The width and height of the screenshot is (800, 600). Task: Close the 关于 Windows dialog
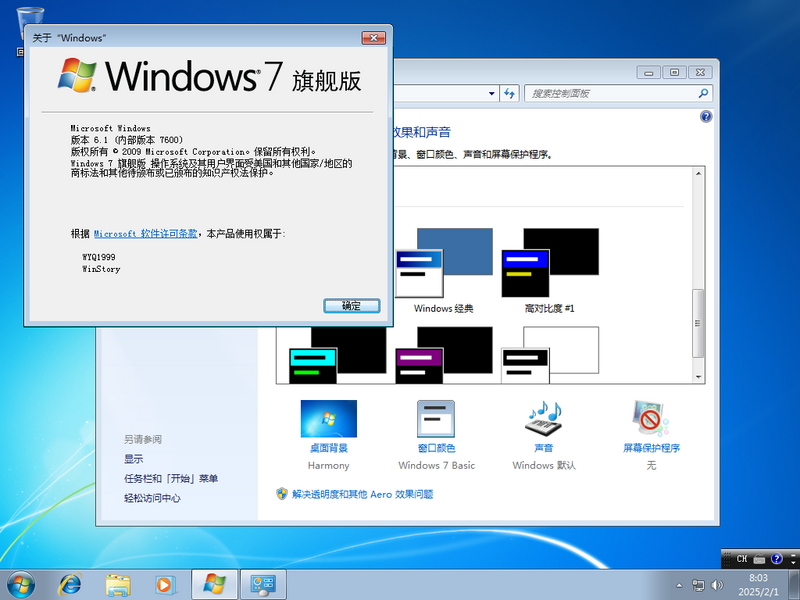pos(373,38)
